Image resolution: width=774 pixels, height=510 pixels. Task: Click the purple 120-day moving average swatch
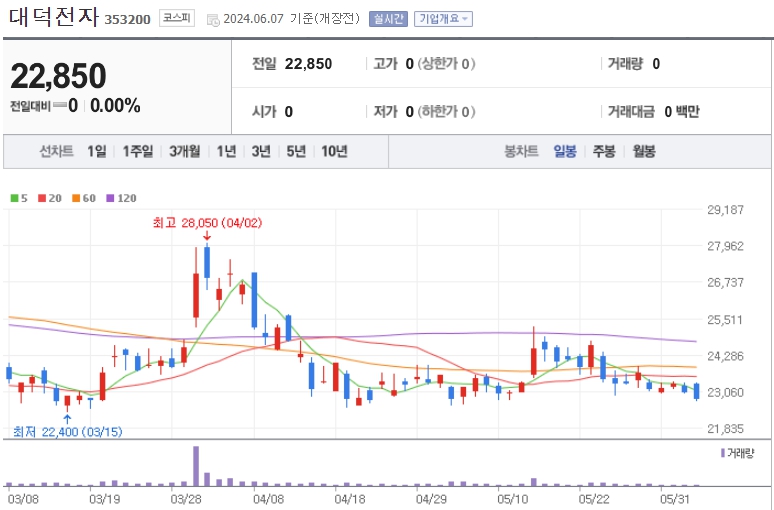pos(110,198)
